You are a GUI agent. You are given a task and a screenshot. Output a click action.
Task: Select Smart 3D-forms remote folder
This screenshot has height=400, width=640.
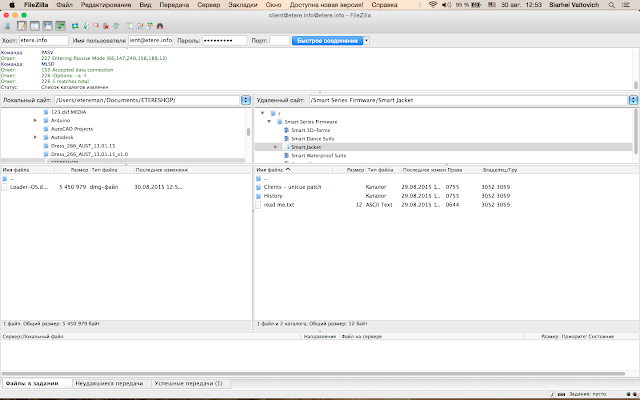[311, 130]
